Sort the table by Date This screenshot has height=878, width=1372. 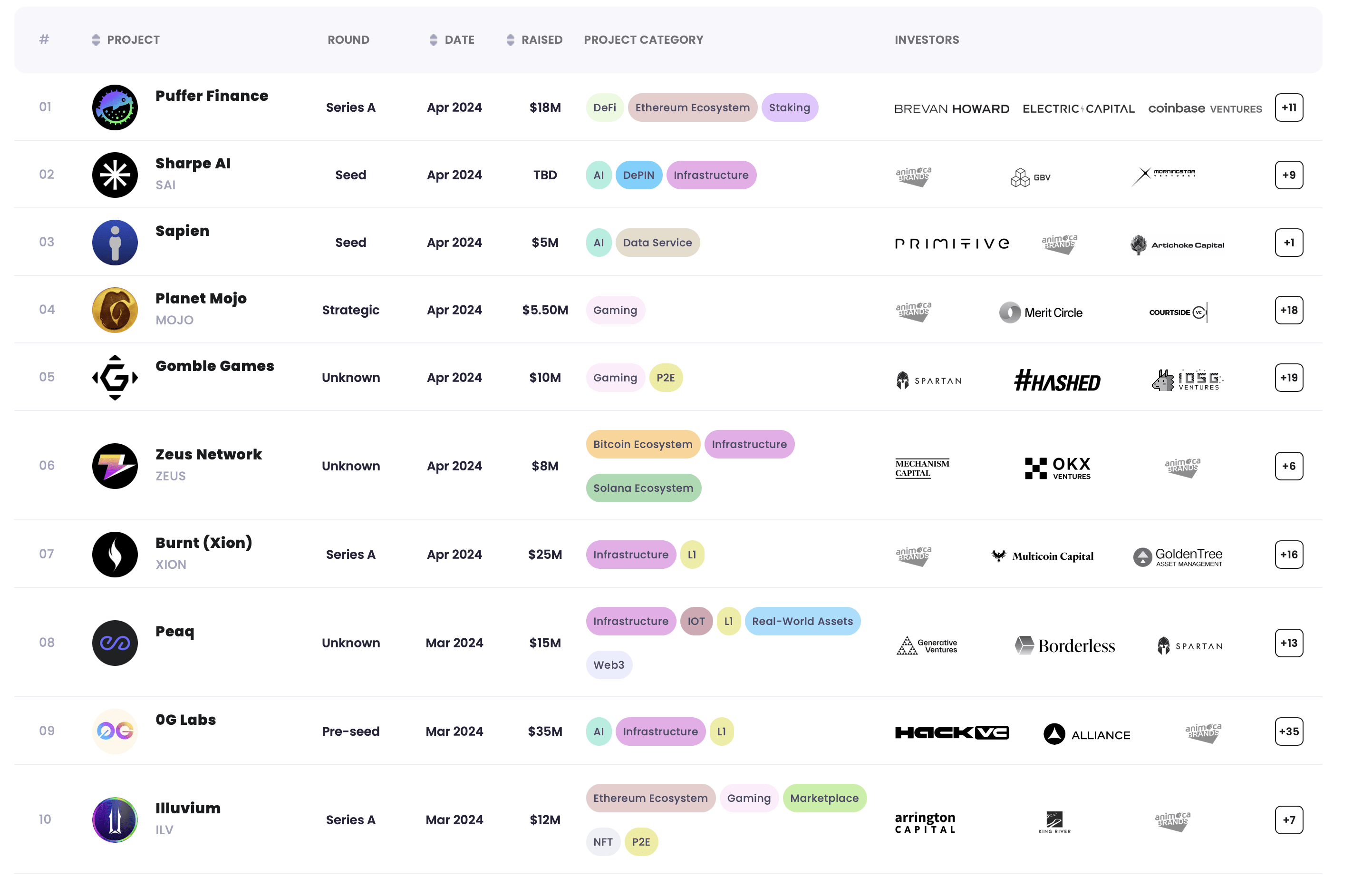coord(434,40)
